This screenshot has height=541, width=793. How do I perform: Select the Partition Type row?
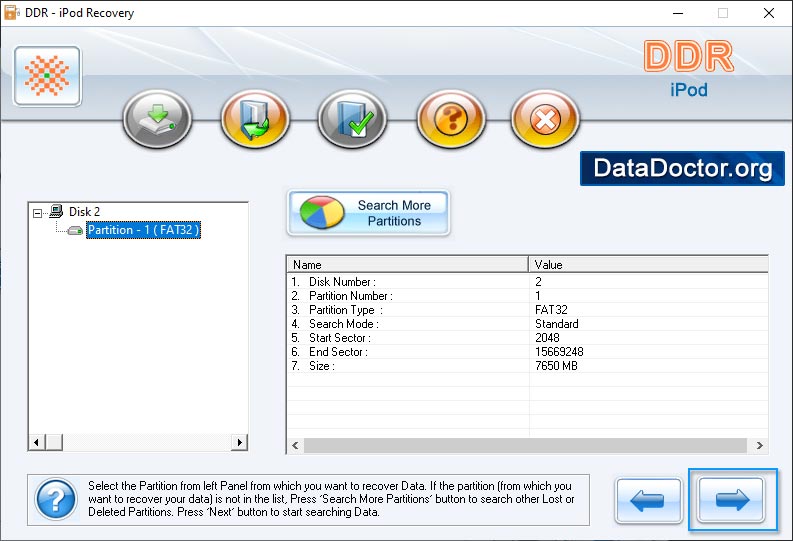click(527, 310)
